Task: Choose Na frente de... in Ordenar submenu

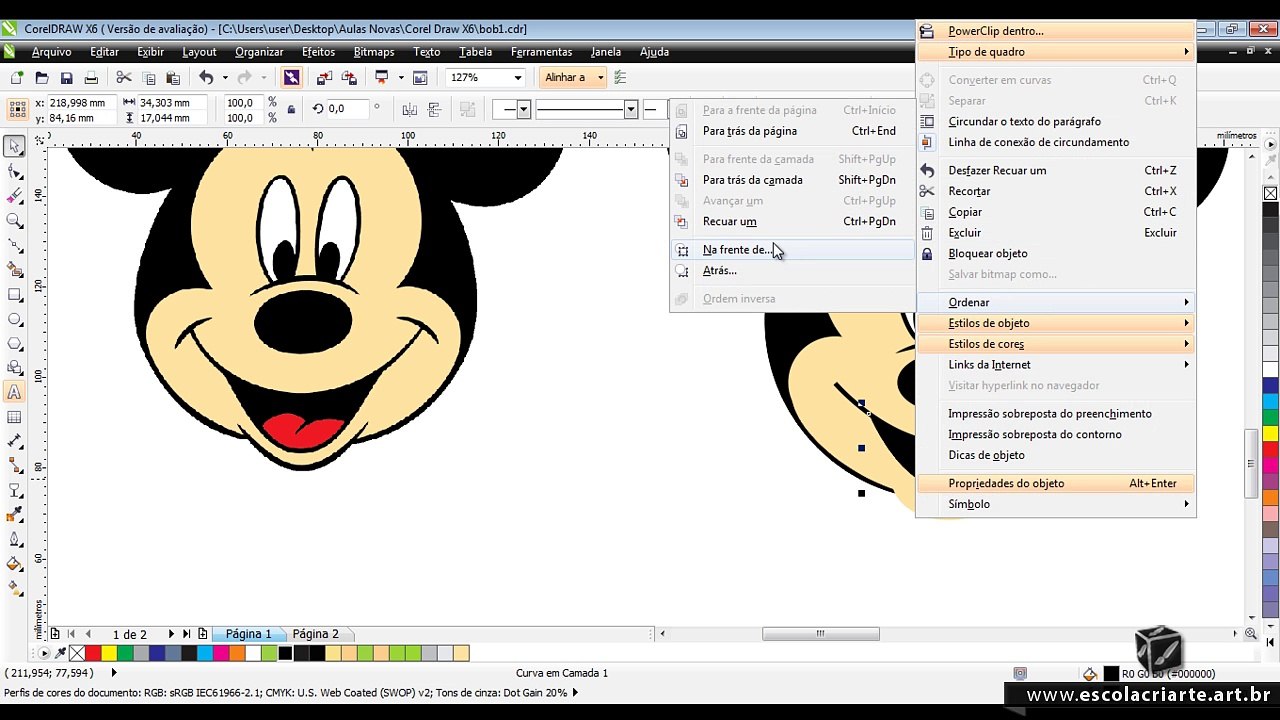Action: [793, 250]
